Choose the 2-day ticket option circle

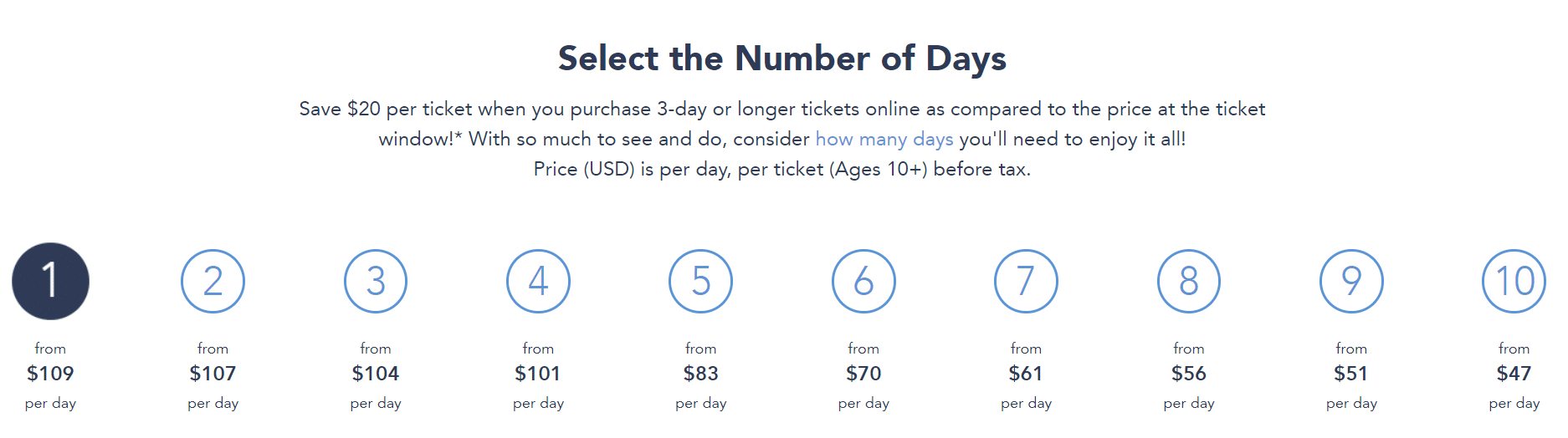click(213, 281)
